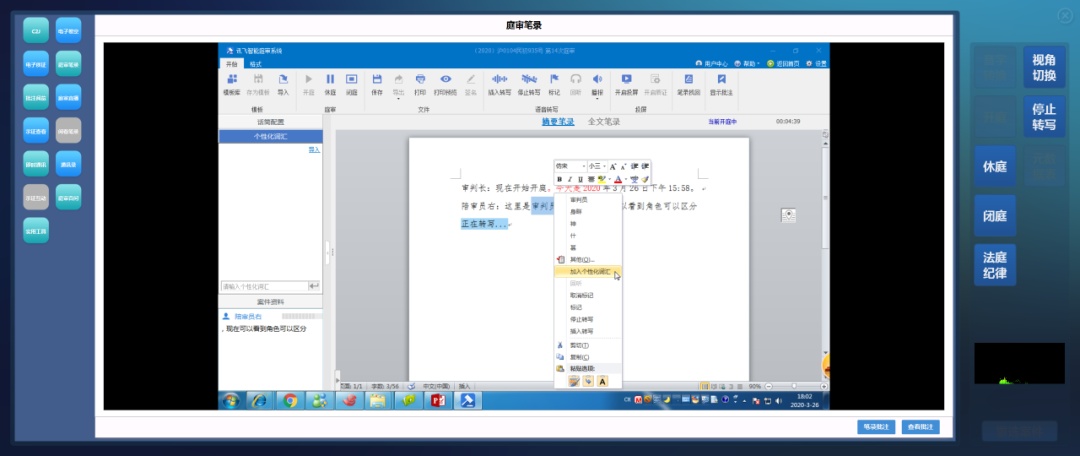Choose 复制(C) in the context menu
The width and height of the screenshot is (1080, 456).
[x=588, y=357]
